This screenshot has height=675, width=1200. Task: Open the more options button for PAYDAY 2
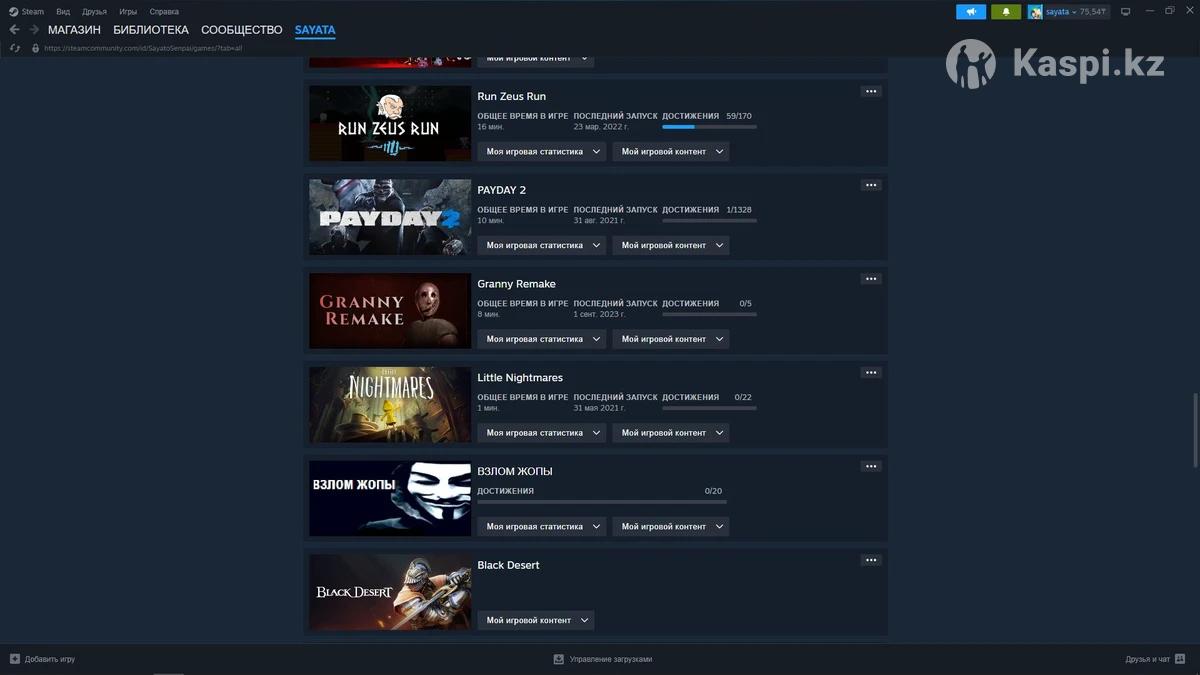coord(871,185)
